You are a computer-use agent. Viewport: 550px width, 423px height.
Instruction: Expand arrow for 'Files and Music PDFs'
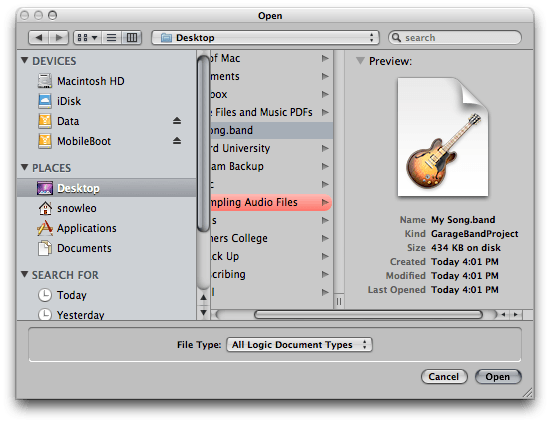point(325,112)
